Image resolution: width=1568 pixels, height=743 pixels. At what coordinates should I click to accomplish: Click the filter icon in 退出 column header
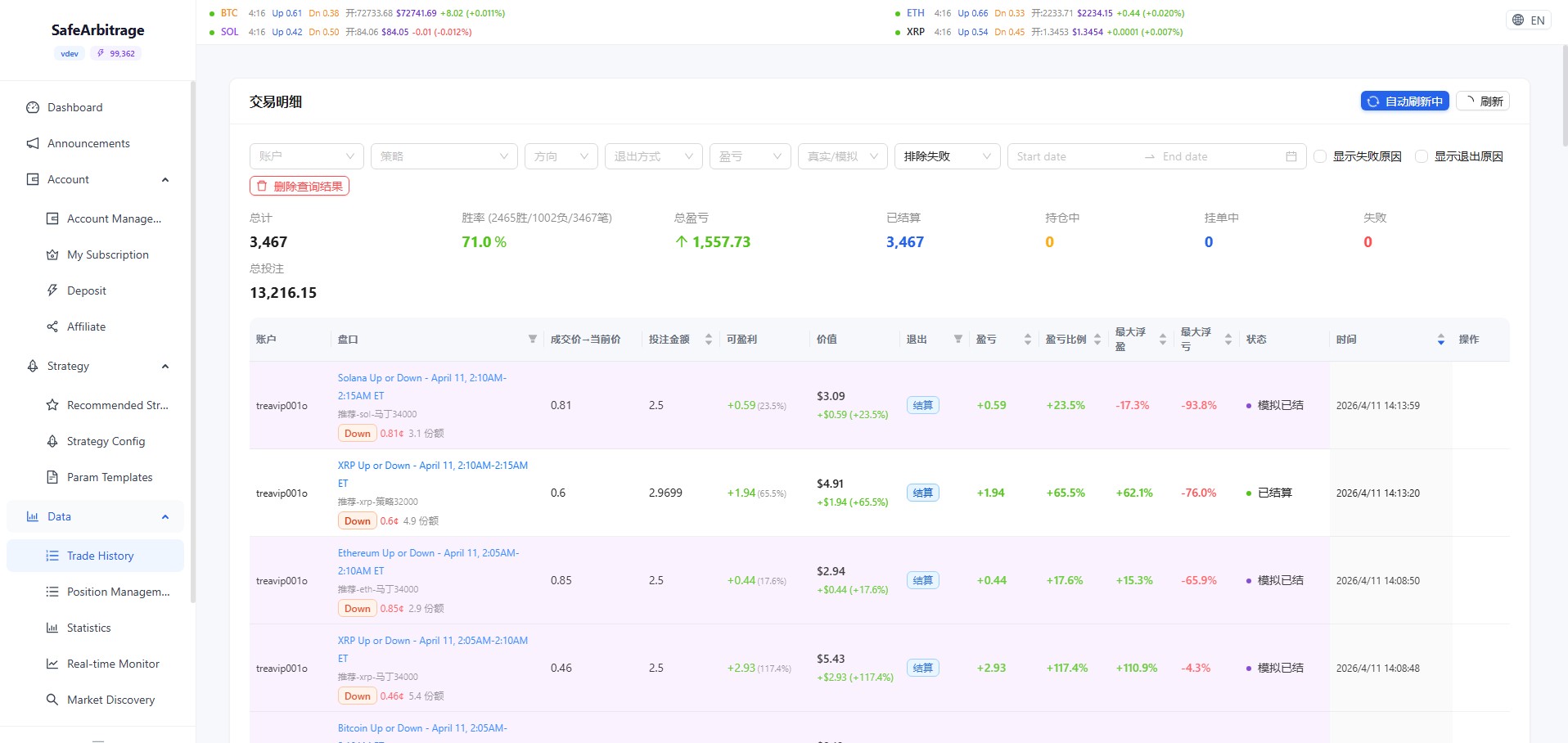[957, 339]
